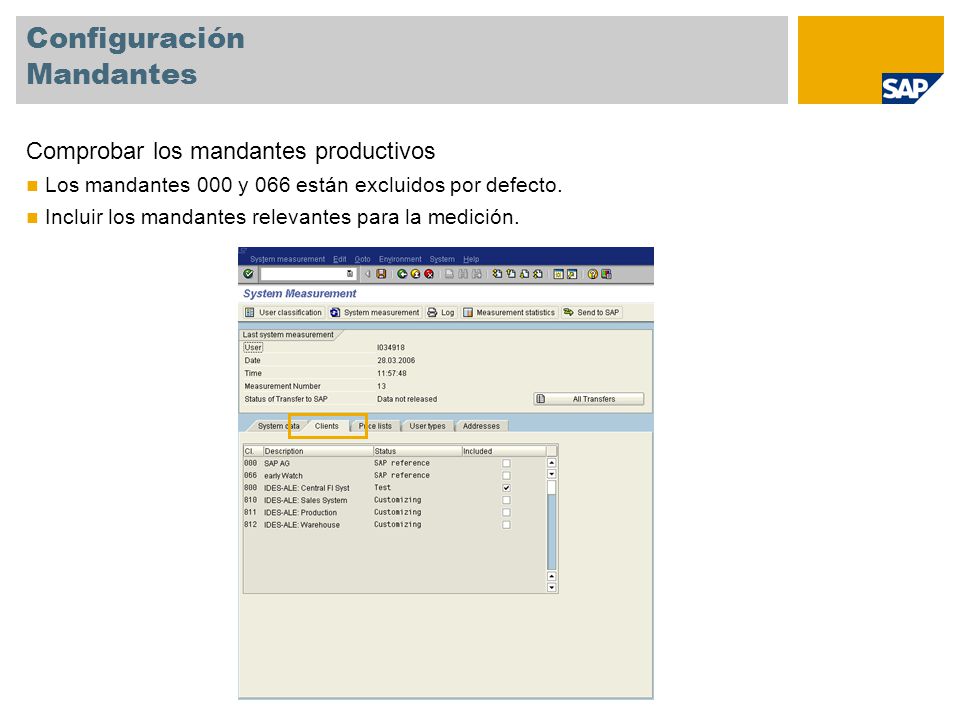Click the Generate Shortcut icon
960x720 pixels.
coord(572,274)
